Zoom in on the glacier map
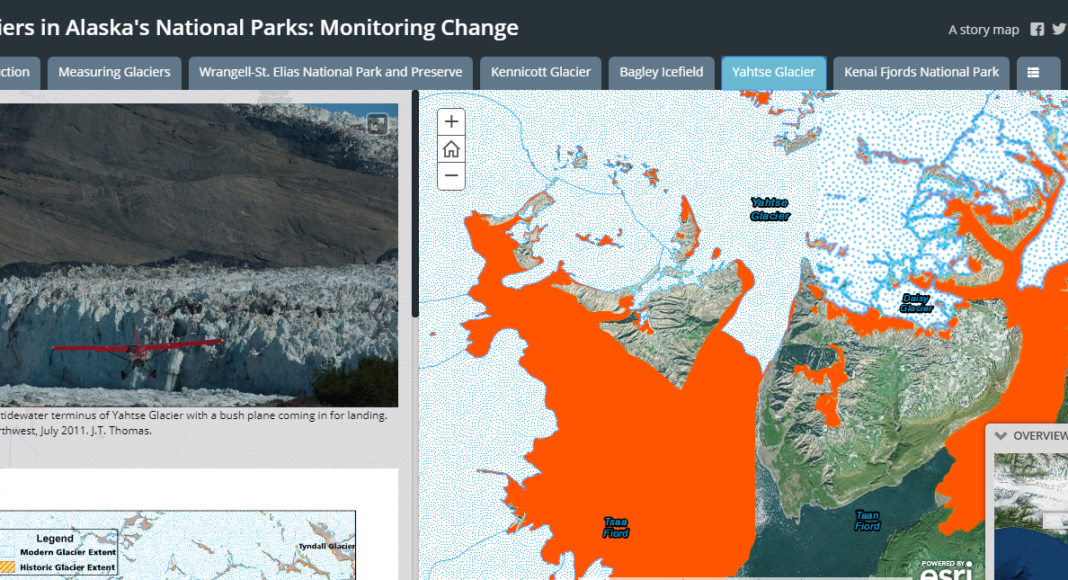Image resolution: width=1068 pixels, height=580 pixels. 452,122
